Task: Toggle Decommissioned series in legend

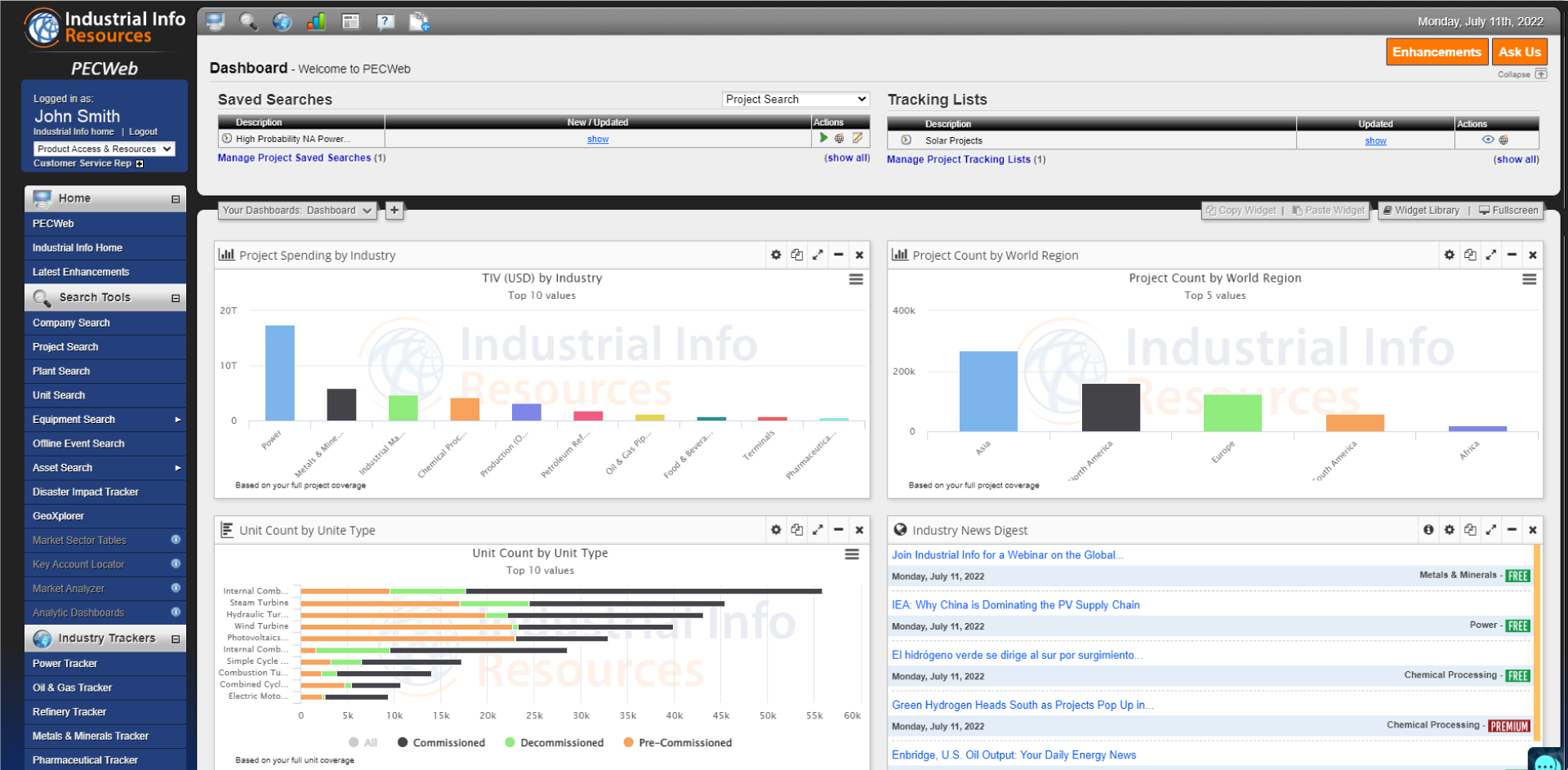Action: point(555,742)
